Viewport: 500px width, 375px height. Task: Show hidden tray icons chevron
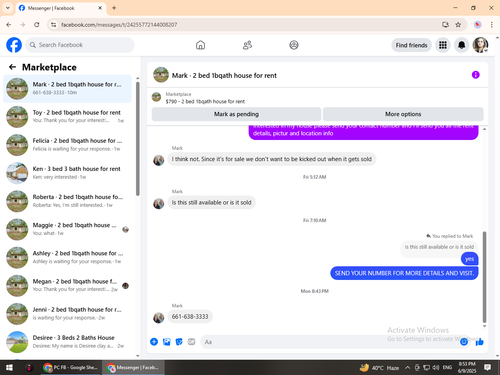pyautogui.click(x=407, y=367)
